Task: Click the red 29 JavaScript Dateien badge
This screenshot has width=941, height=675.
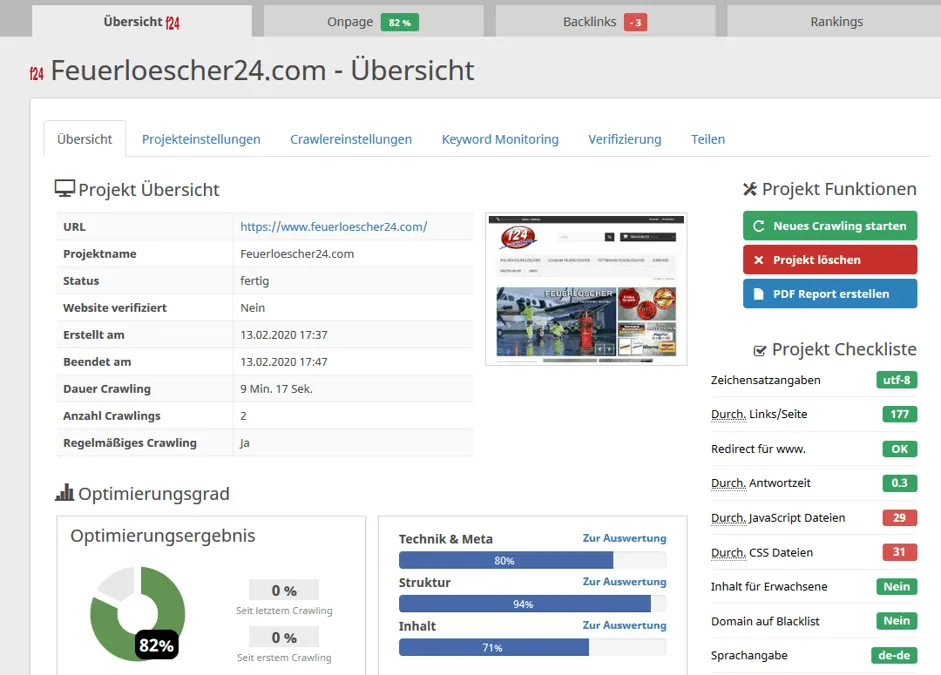Action: (x=899, y=518)
